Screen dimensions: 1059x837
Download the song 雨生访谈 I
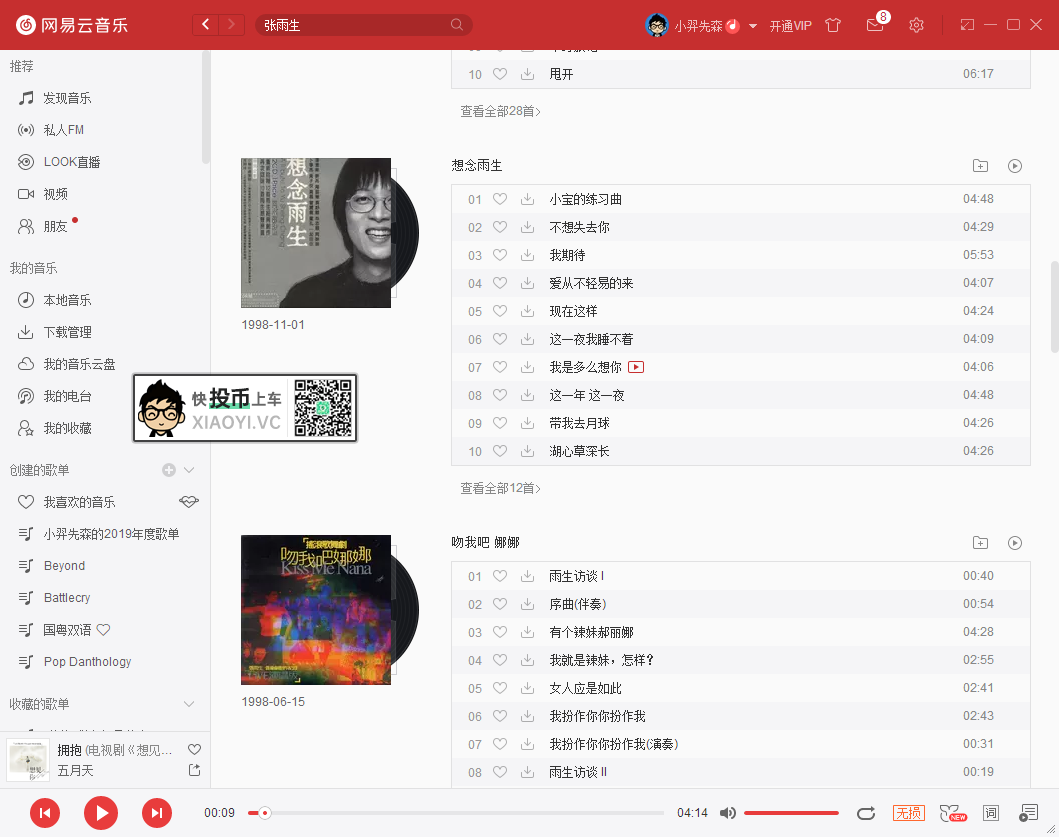pyautogui.click(x=527, y=576)
